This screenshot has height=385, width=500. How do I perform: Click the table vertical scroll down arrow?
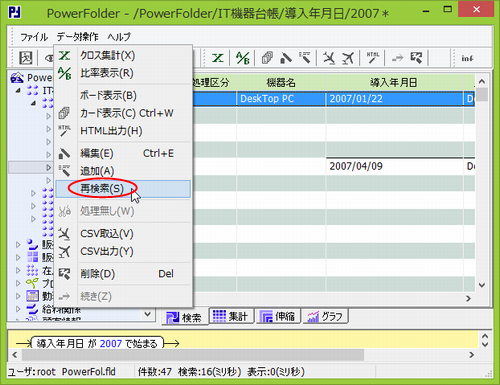tap(482, 285)
